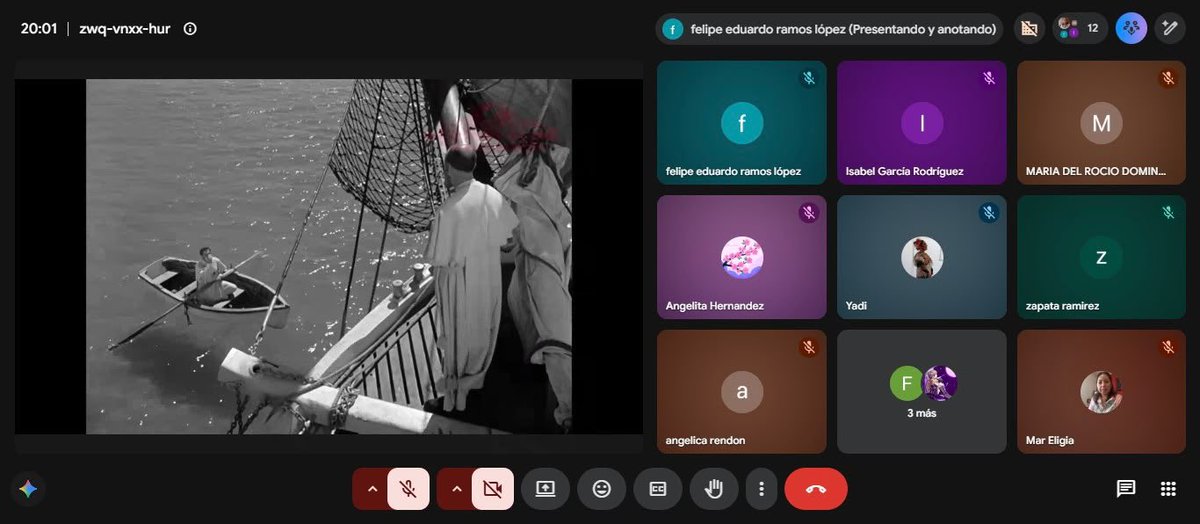Click the green 'F' avatar in overflow tile

[x=907, y=383]
